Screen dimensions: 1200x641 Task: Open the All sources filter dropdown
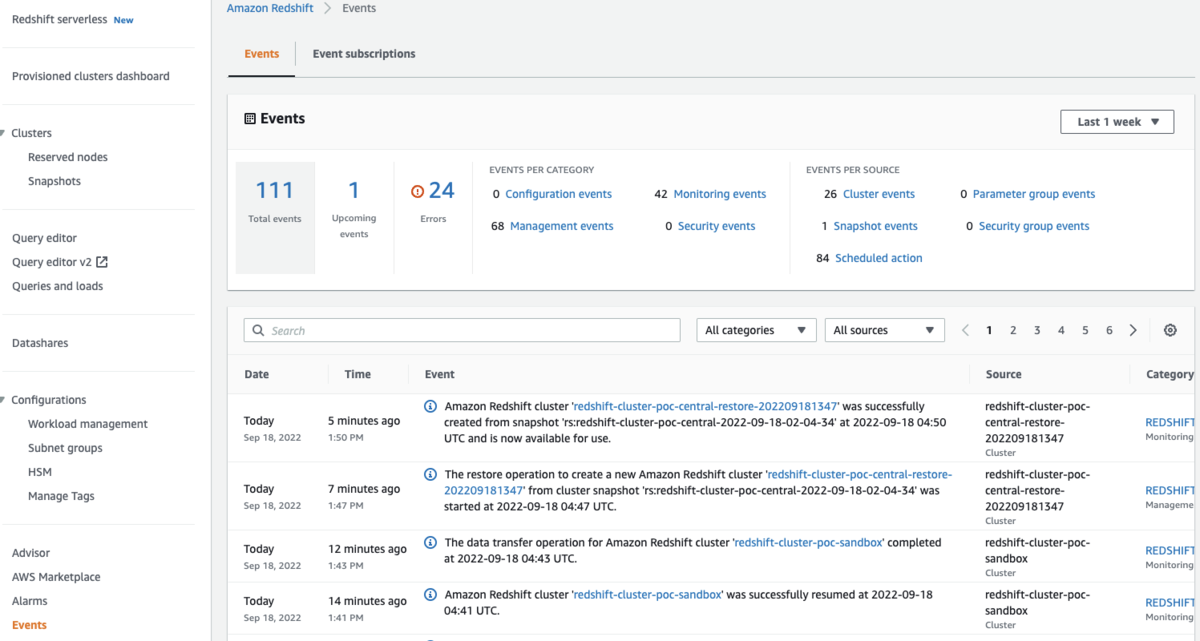point(884,330)
